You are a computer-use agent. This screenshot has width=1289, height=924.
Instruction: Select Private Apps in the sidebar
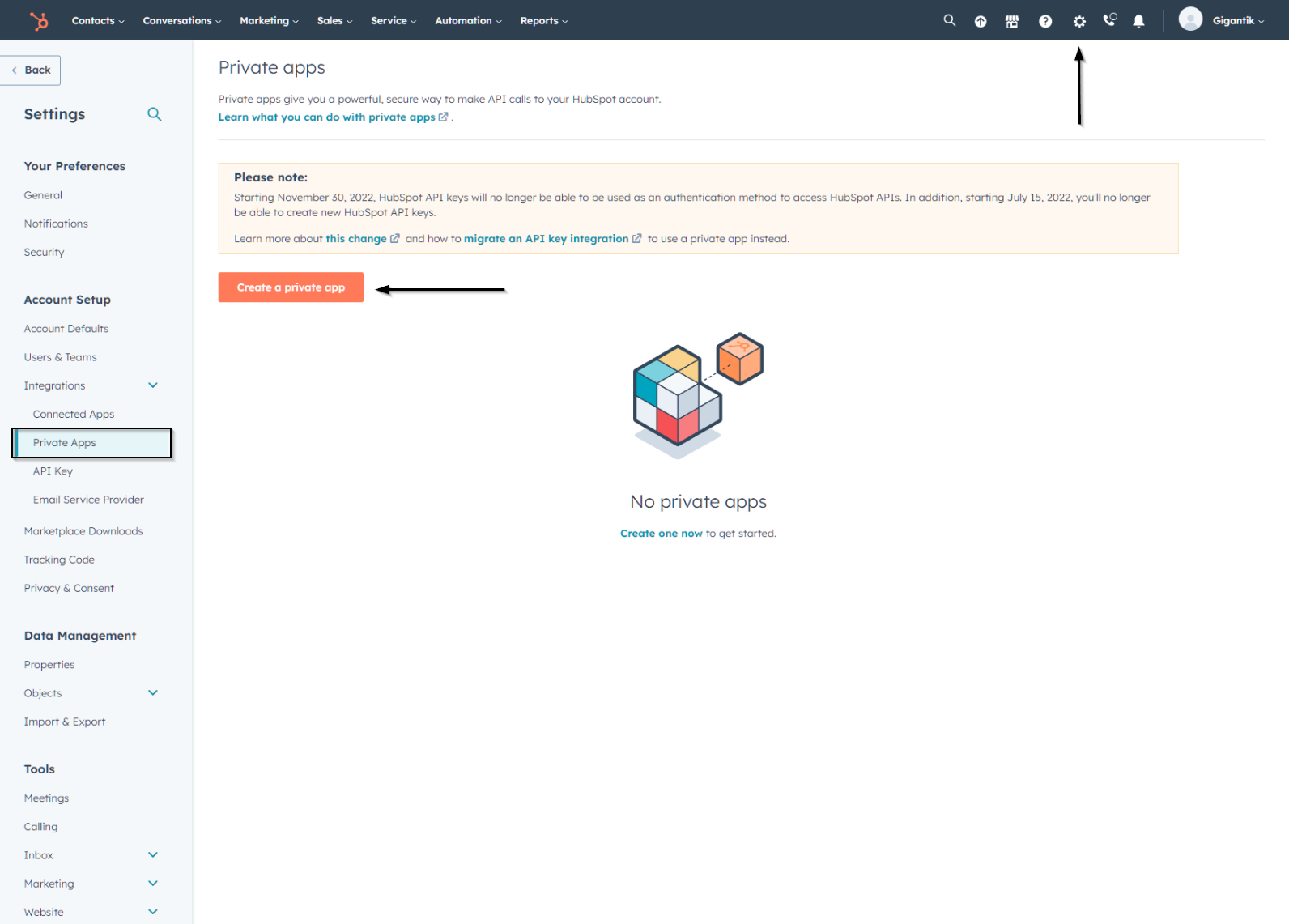click(92, 443)
